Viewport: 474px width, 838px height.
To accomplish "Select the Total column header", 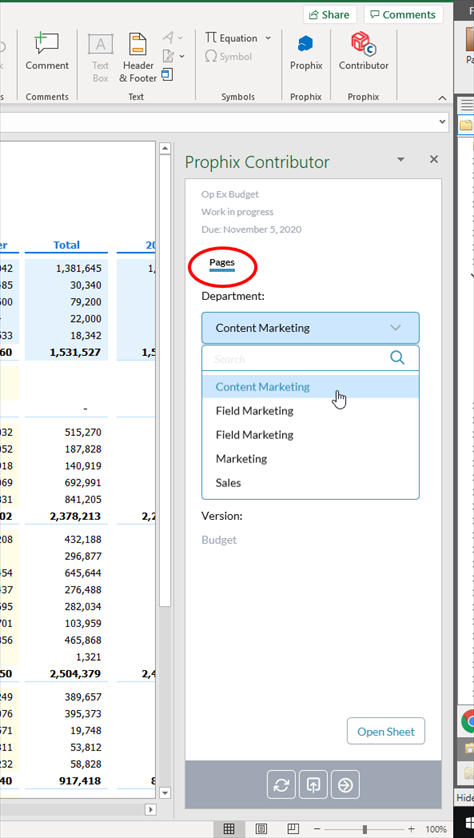I will point(66,245).
